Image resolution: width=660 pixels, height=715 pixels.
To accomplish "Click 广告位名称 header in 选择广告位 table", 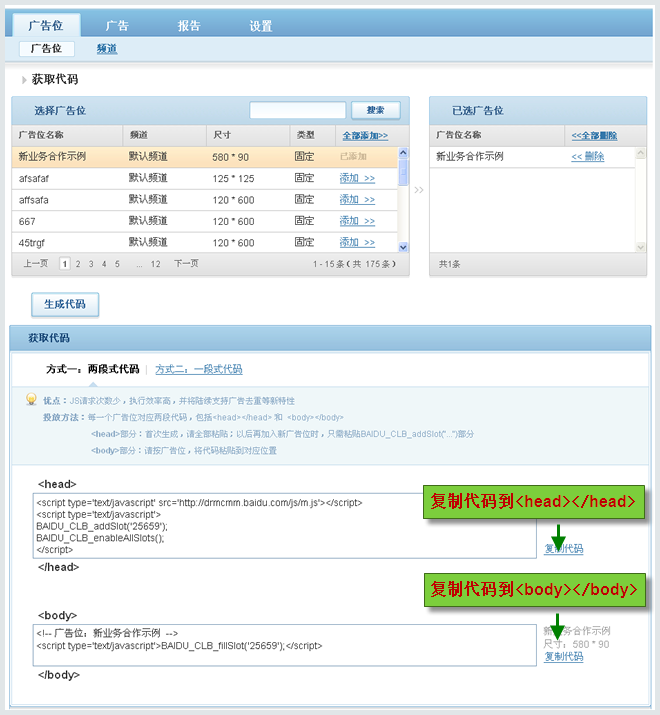I will click(41, 135).
